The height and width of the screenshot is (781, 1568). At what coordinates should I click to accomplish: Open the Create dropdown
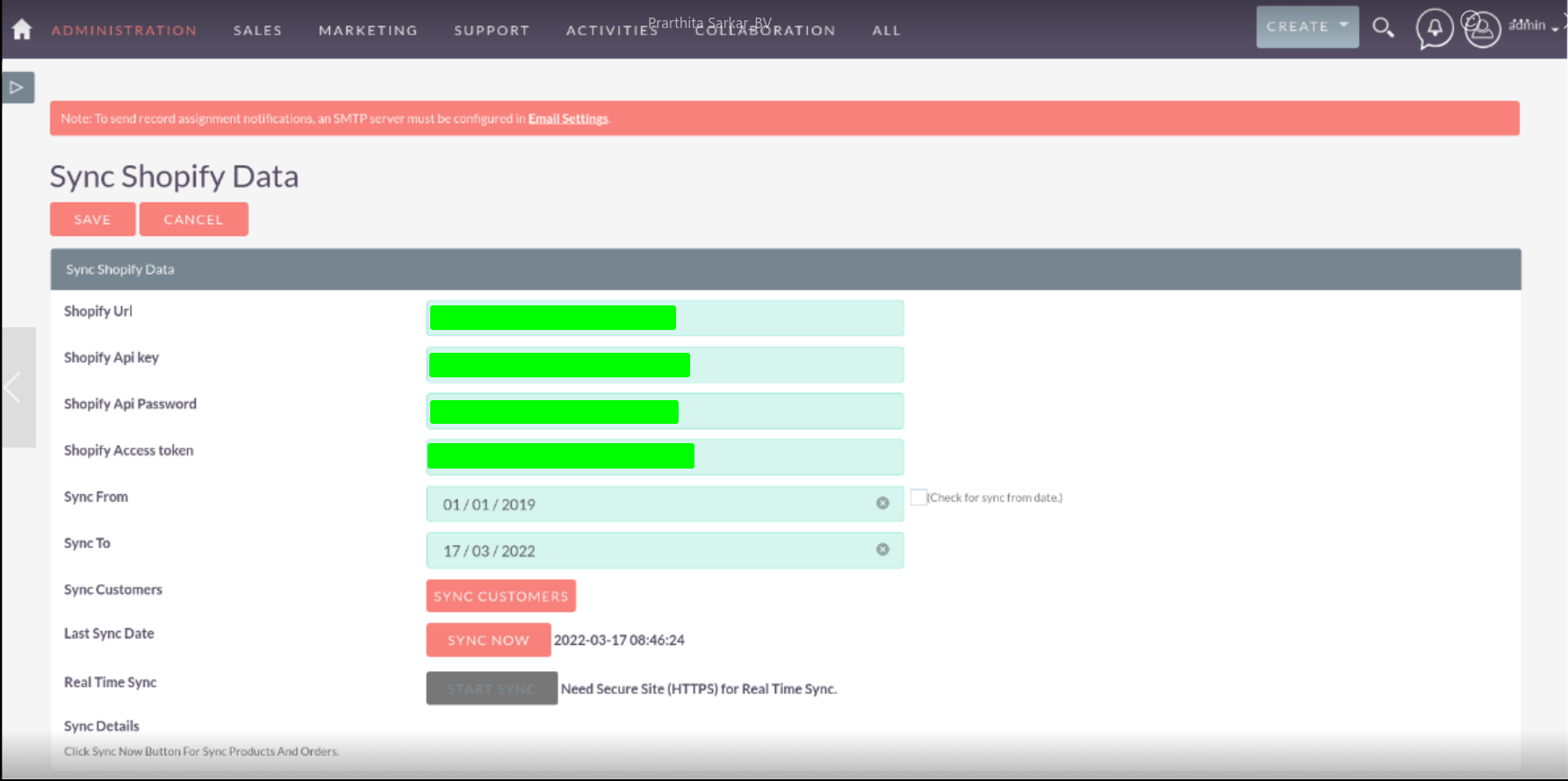coord(1307,27)
